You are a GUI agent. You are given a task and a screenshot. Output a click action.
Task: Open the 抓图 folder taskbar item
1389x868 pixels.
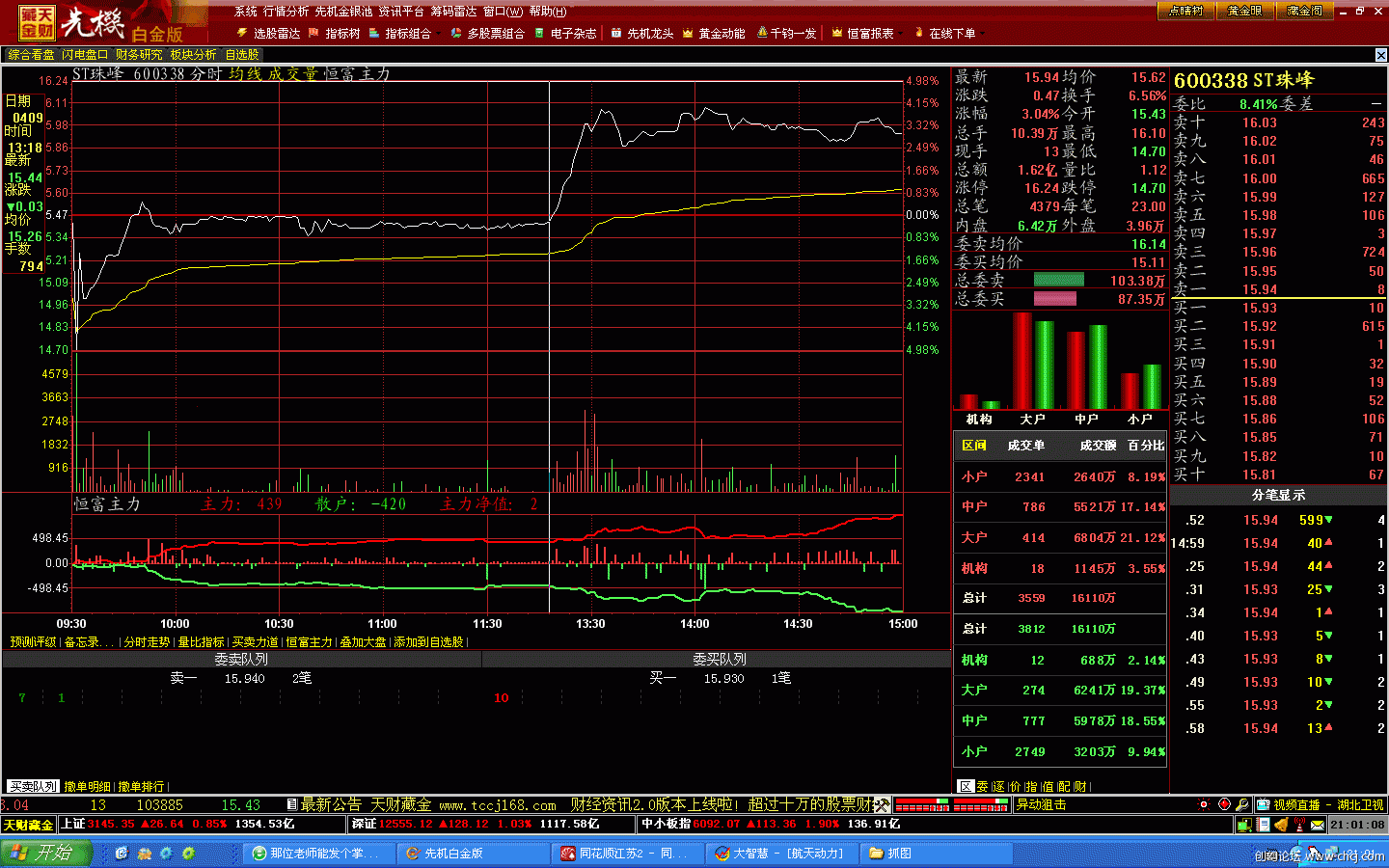coord(936,854)
